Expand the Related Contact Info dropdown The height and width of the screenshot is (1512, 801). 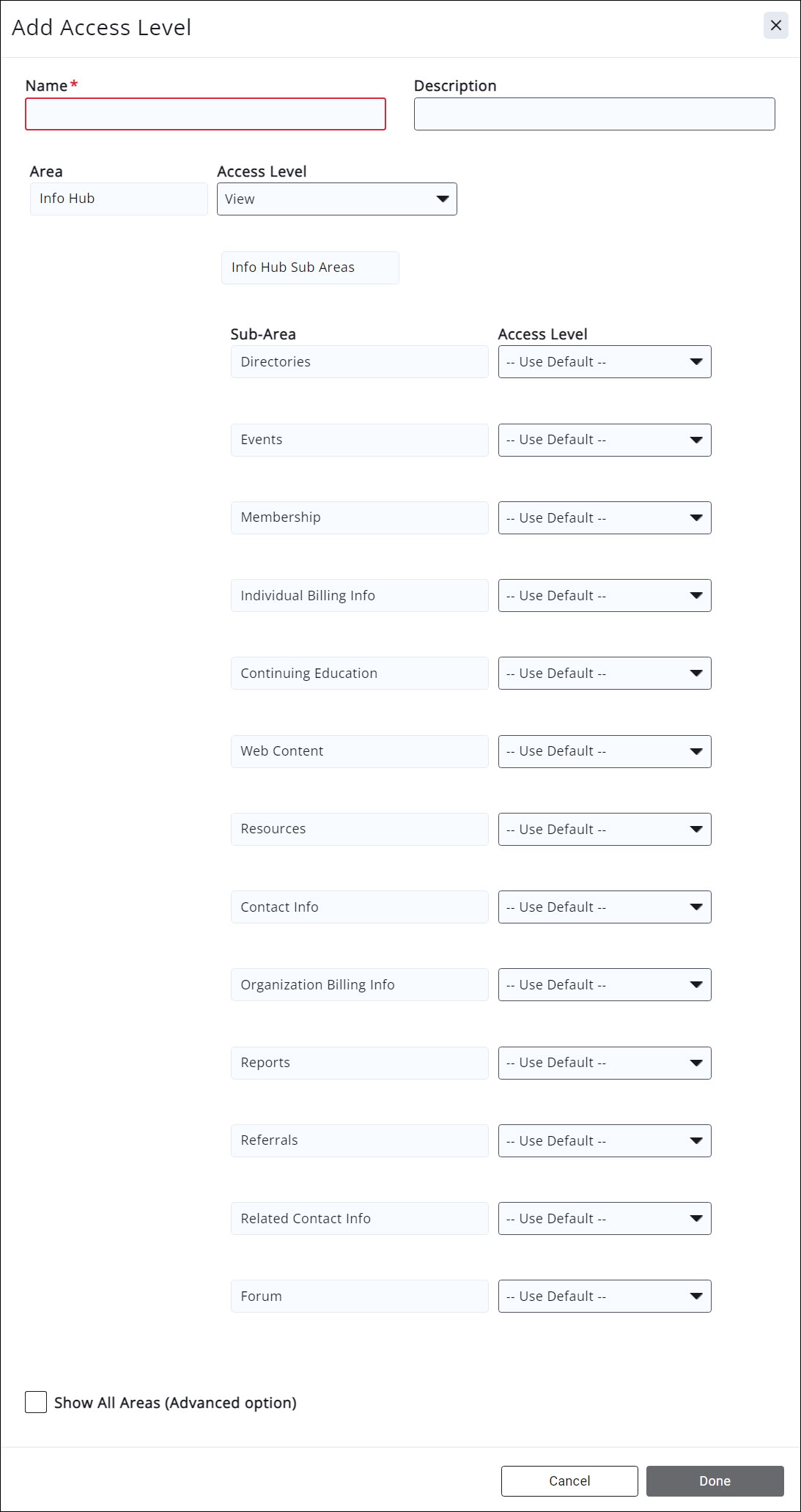click(x=604, y=1218)
